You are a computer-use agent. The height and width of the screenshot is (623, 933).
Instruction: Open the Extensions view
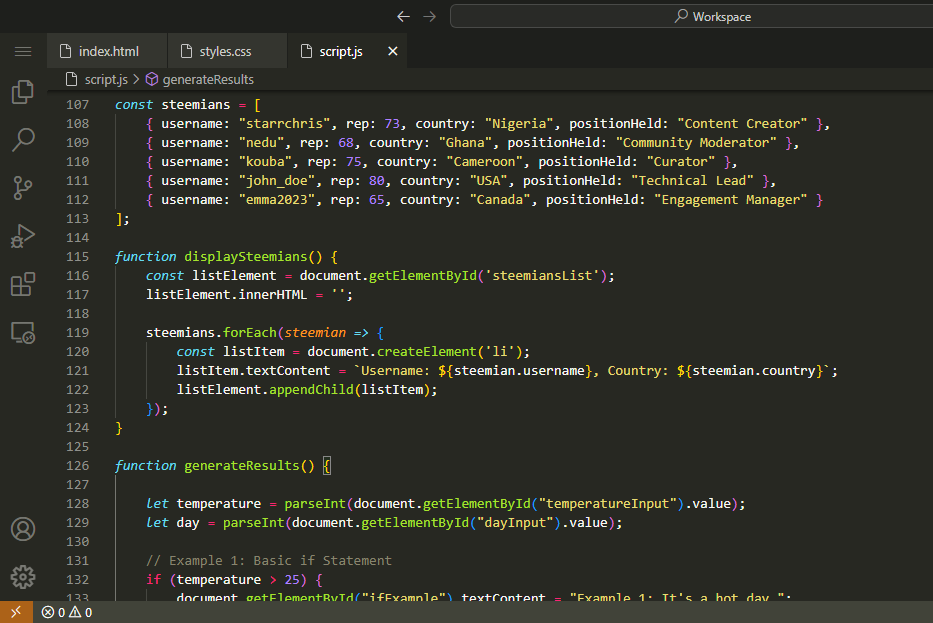click(23, 284)
